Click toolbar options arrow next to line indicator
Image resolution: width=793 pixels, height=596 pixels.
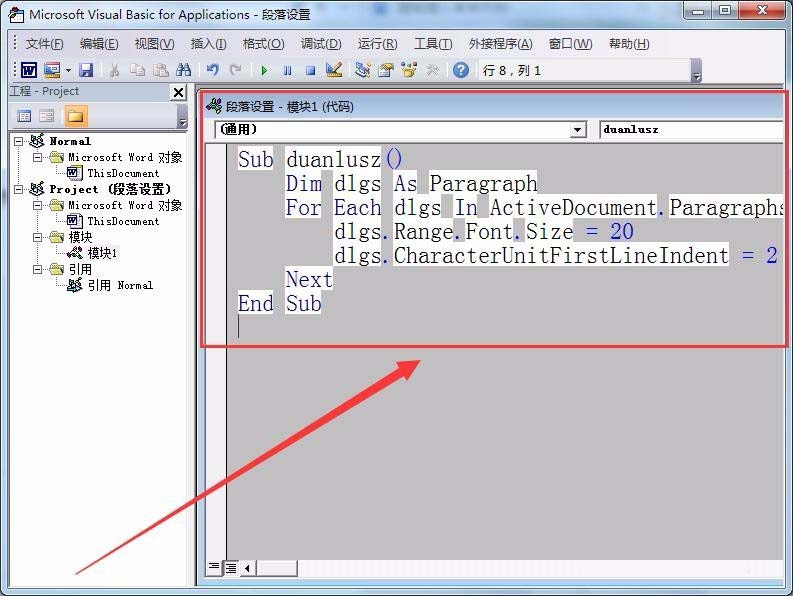[696, 70]
